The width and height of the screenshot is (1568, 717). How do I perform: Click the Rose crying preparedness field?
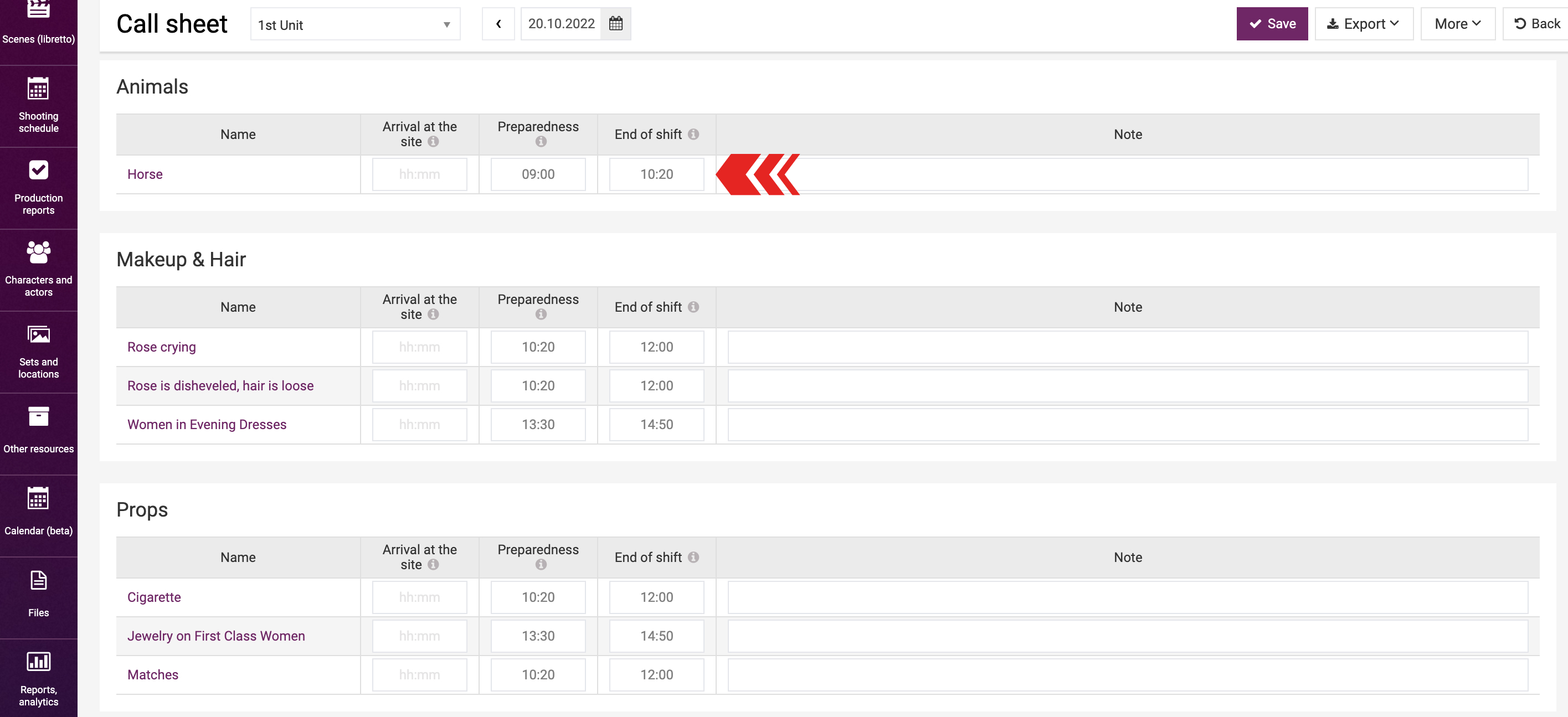(x=538, y=347)
